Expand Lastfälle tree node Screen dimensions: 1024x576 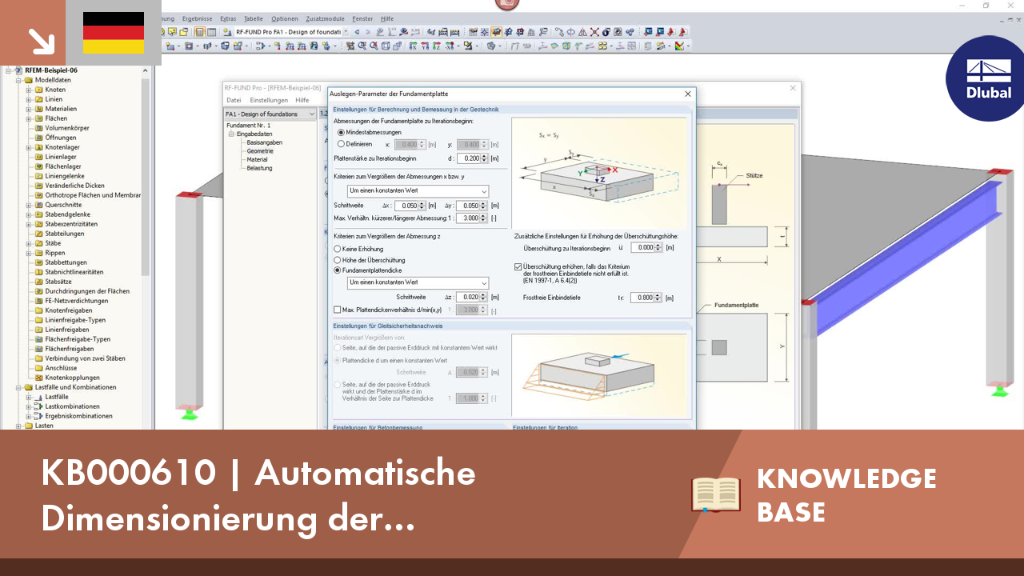pos(29,397)
